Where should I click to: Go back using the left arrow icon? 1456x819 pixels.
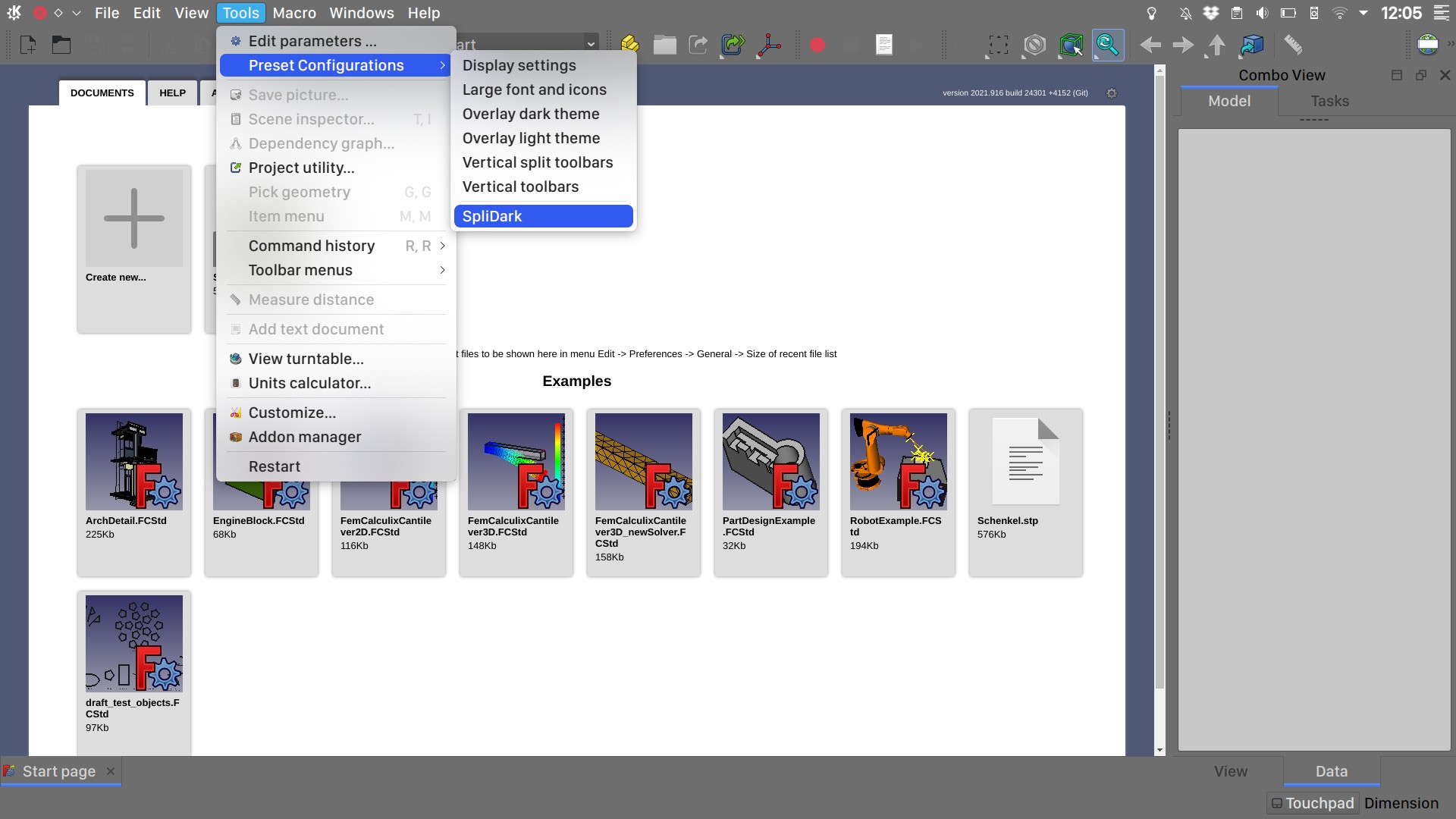(1150, 45)
